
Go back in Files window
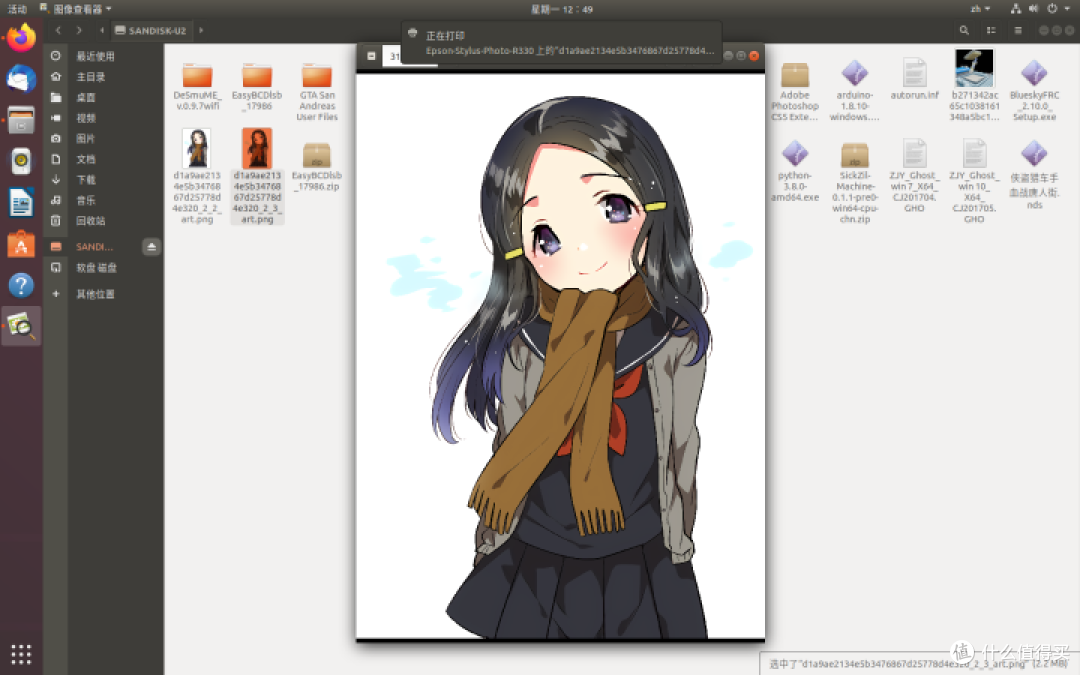click(x=59, y=30)
